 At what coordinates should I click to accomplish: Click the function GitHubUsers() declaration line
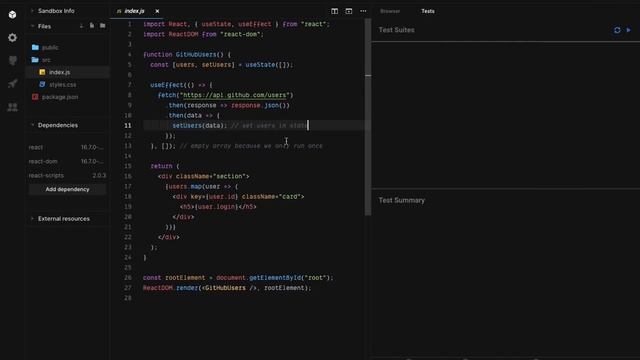coord(187,54)
